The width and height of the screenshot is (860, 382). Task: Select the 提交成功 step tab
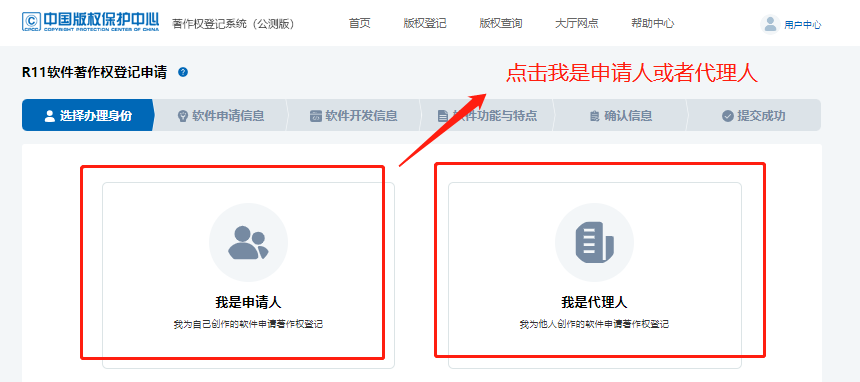tap(754, 115)
